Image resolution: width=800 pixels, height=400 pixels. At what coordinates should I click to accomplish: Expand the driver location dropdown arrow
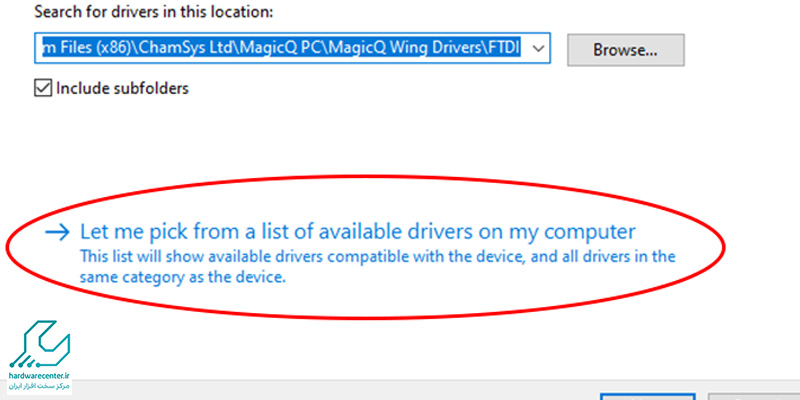(538, 49)
